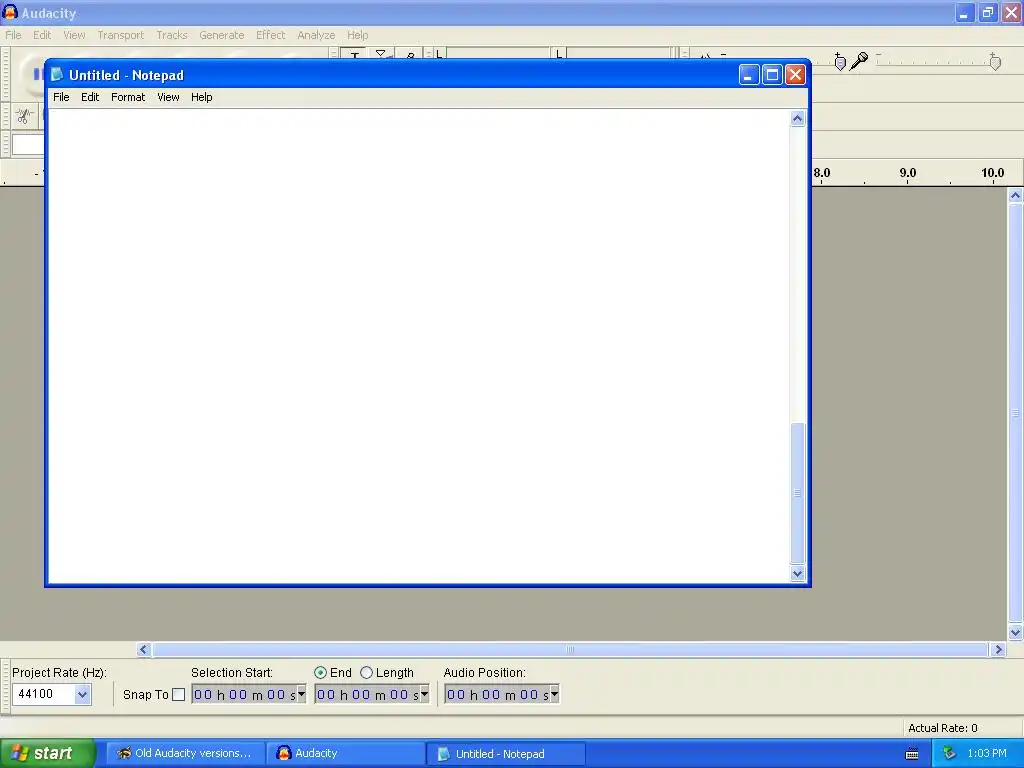Click Notepad scrollbar down arrow
1024x768 pixels.
(x=797, y=573)
